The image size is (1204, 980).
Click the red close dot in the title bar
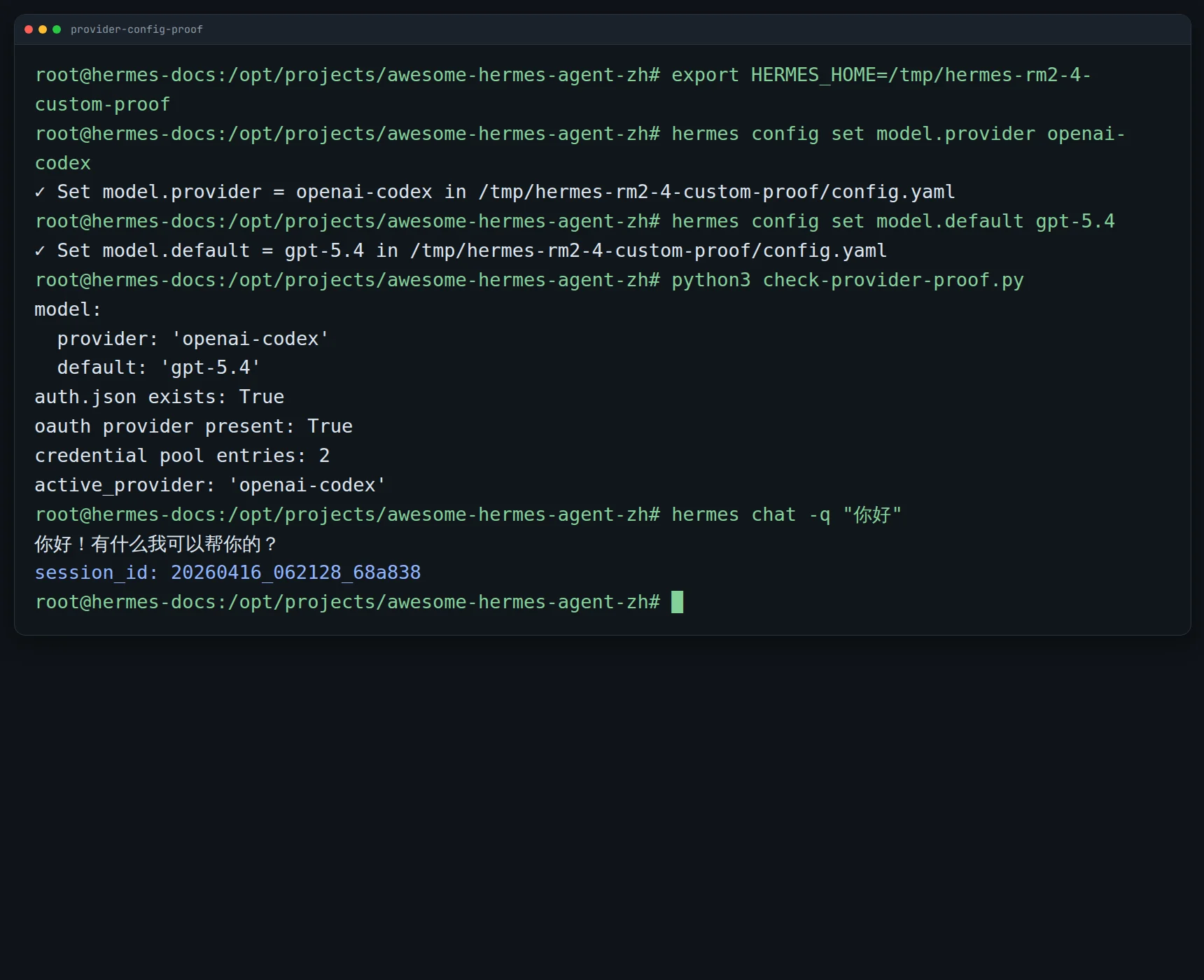pos(29,29)
